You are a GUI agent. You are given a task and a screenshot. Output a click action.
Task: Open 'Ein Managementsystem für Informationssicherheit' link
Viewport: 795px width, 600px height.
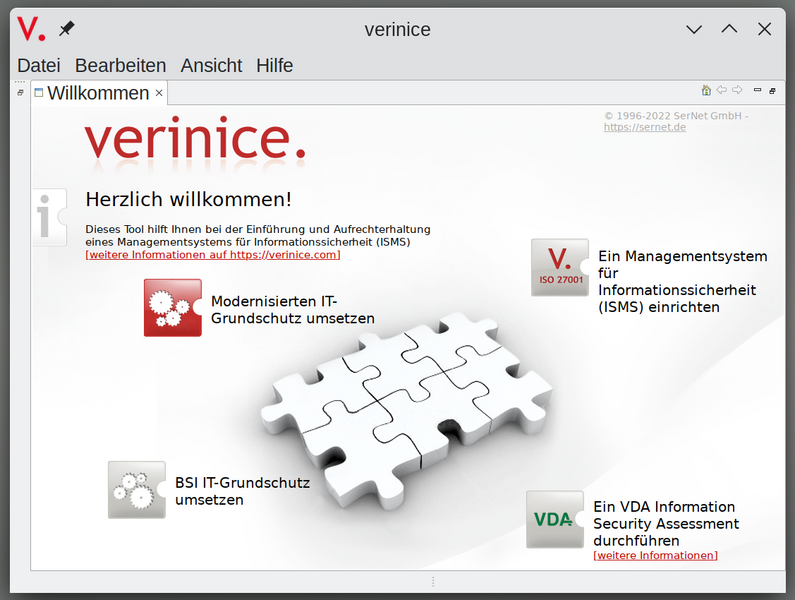coord(682,281)
